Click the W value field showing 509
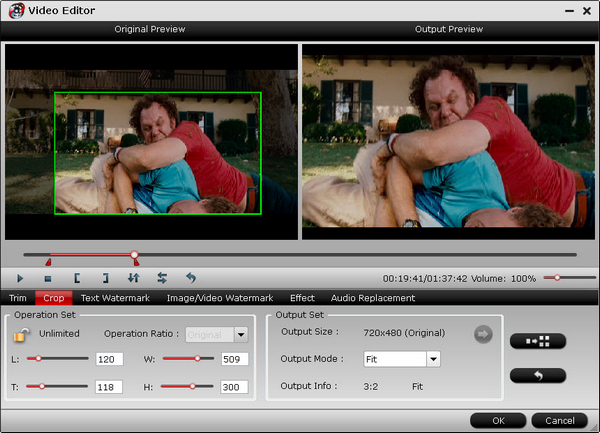600x433 pixels. (x=235, y=359)
